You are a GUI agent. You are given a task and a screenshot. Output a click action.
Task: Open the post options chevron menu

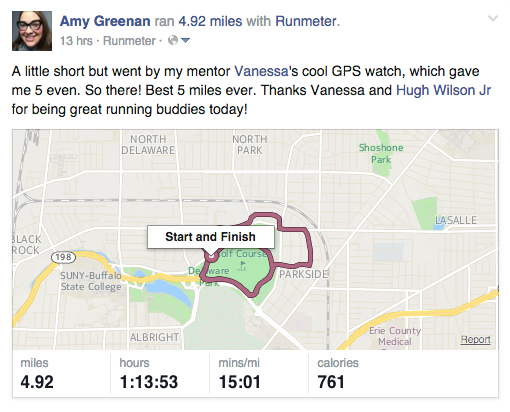tap(493, 18)
